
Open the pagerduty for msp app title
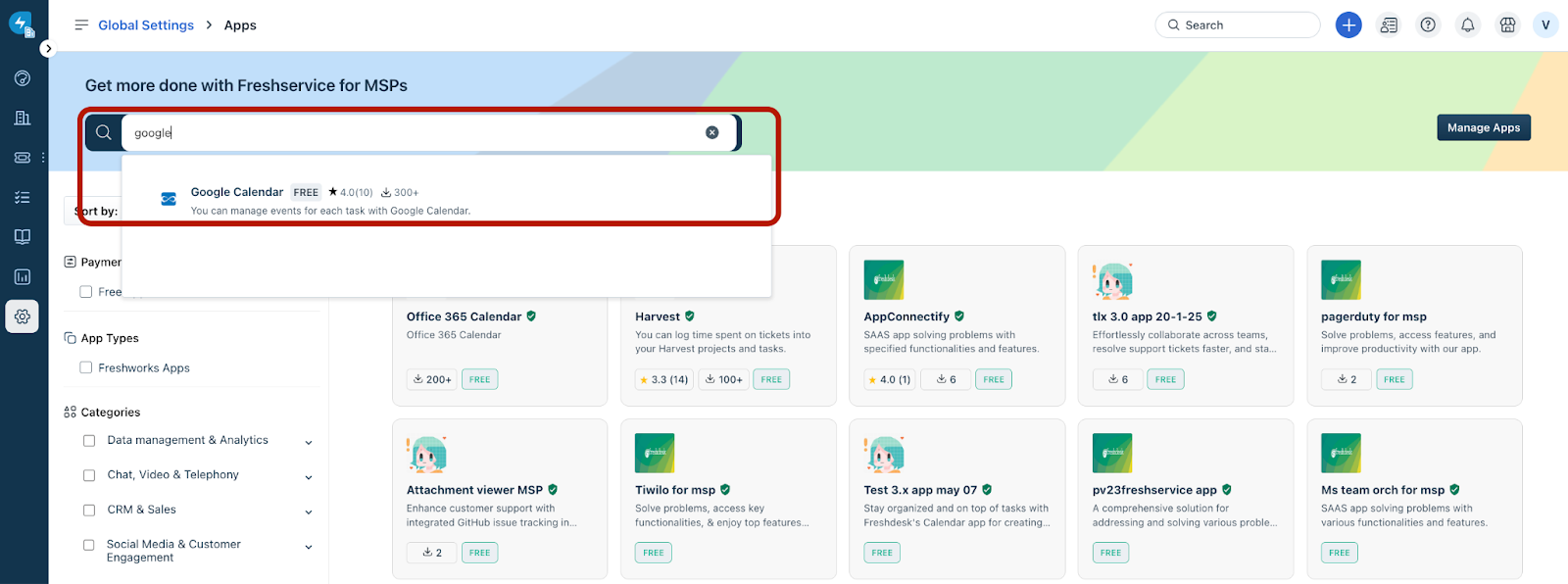[1374, 316]
